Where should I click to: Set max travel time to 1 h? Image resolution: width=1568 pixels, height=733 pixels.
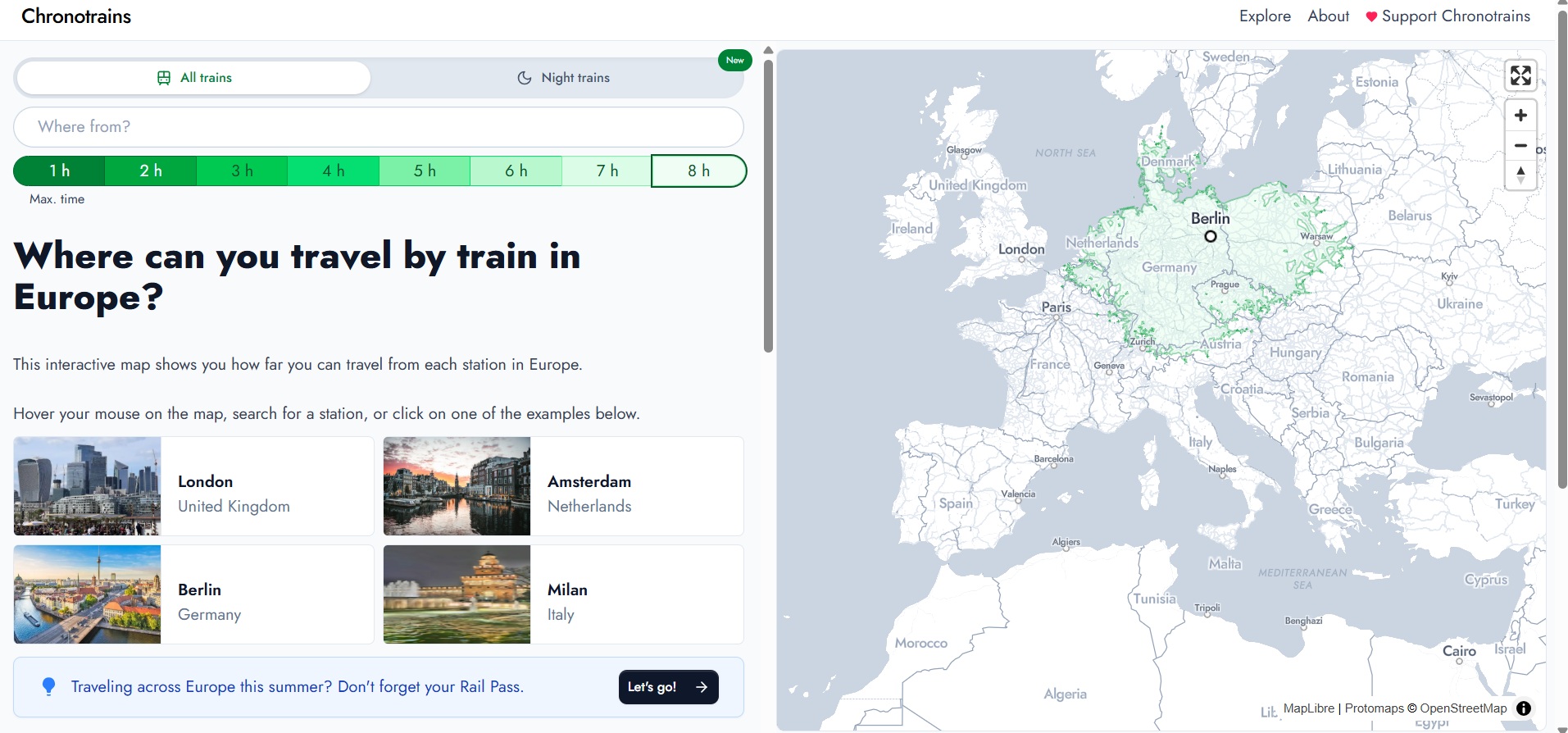59,171
